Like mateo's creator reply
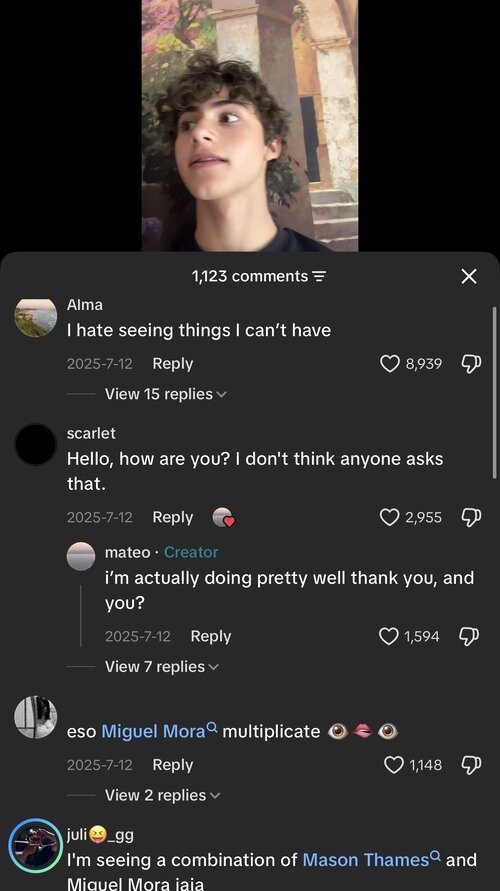Screen dimensions: 500x891 click(389, 636)
